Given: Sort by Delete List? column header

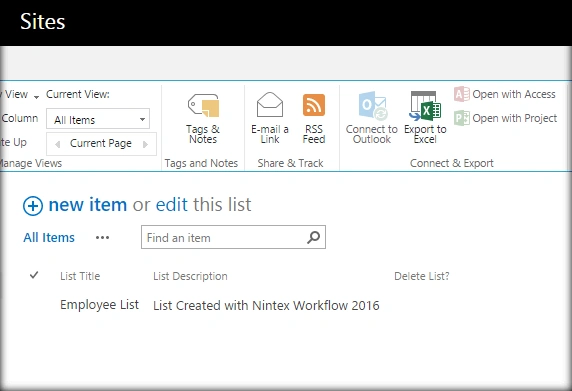Looking at the screenshot, I should pyautogui.click(x=422, y=276).
